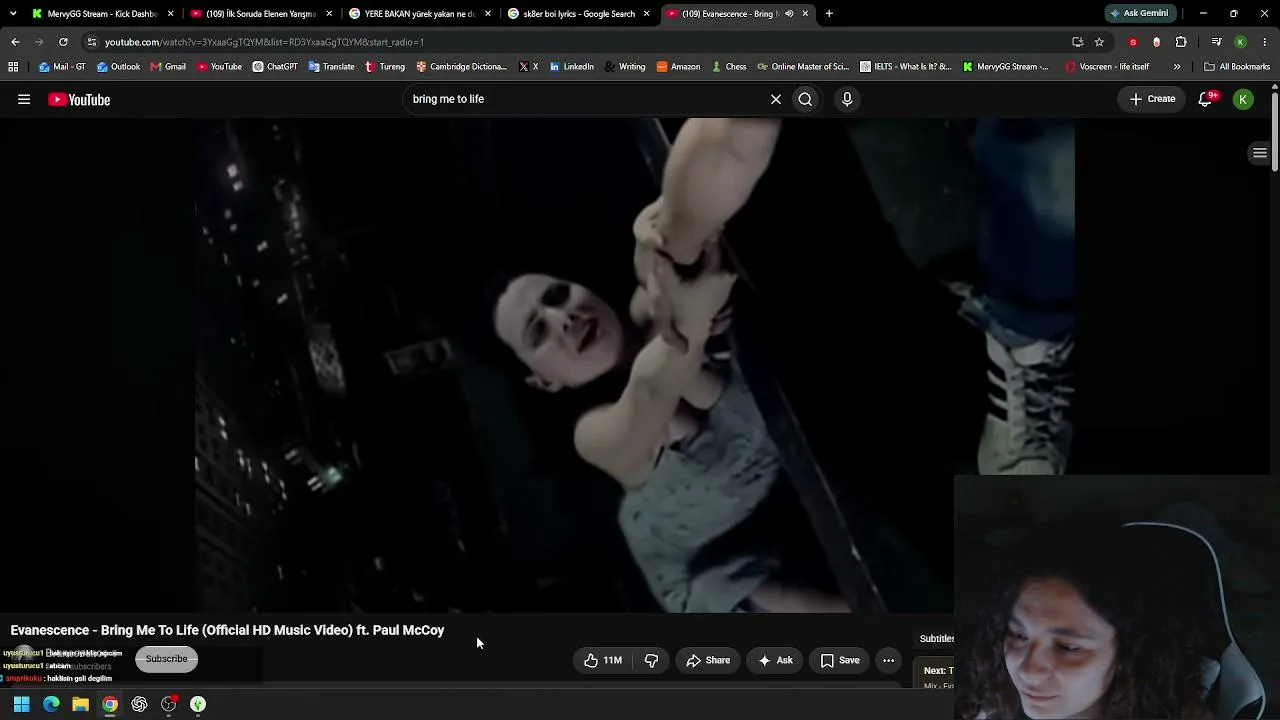The width and height of the screenshot is (1280, 720).
Task: Open the Chess bookmark
Action: pyautogui.click(x=729, y=67)
